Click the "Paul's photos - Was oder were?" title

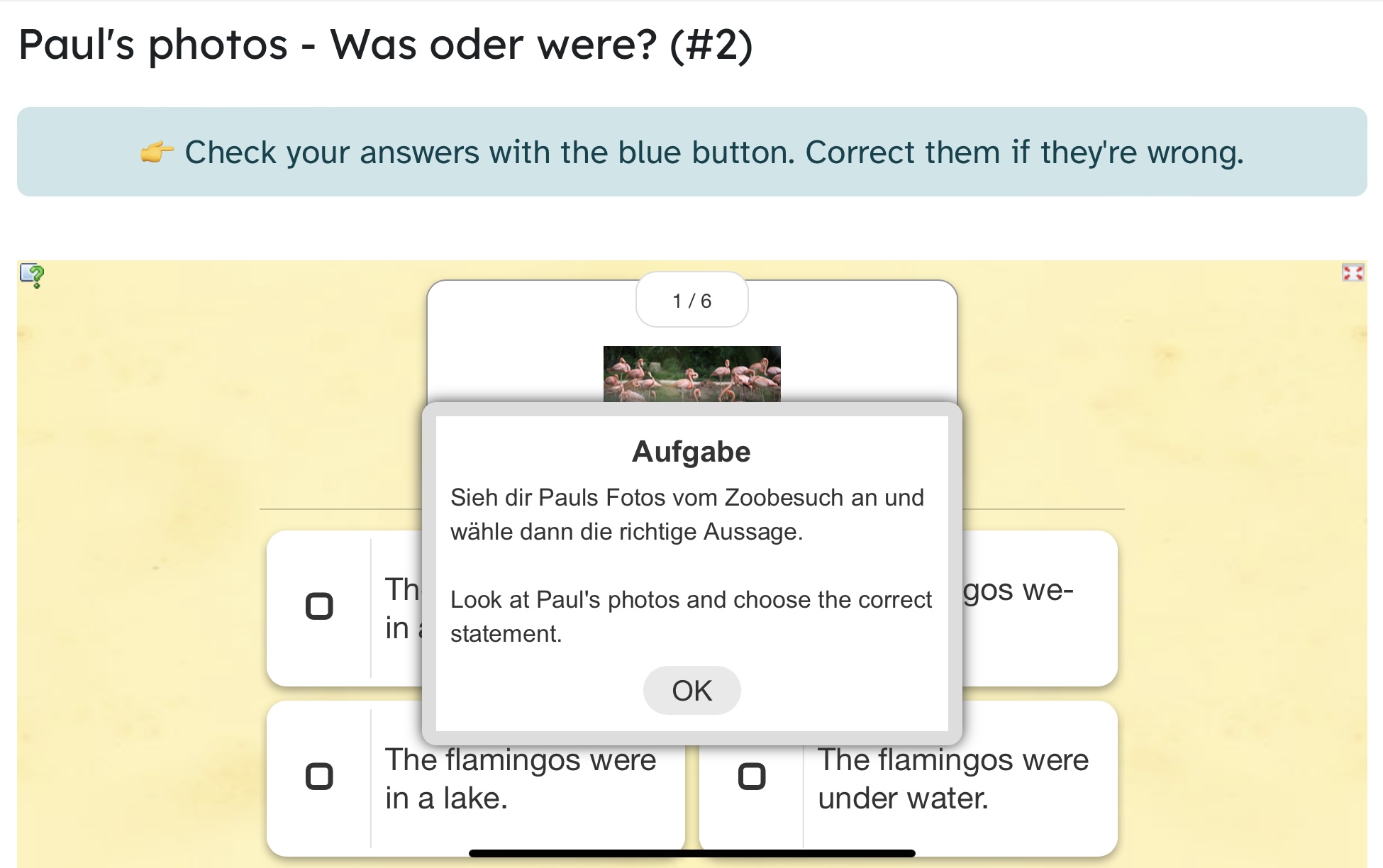[385, 44]
